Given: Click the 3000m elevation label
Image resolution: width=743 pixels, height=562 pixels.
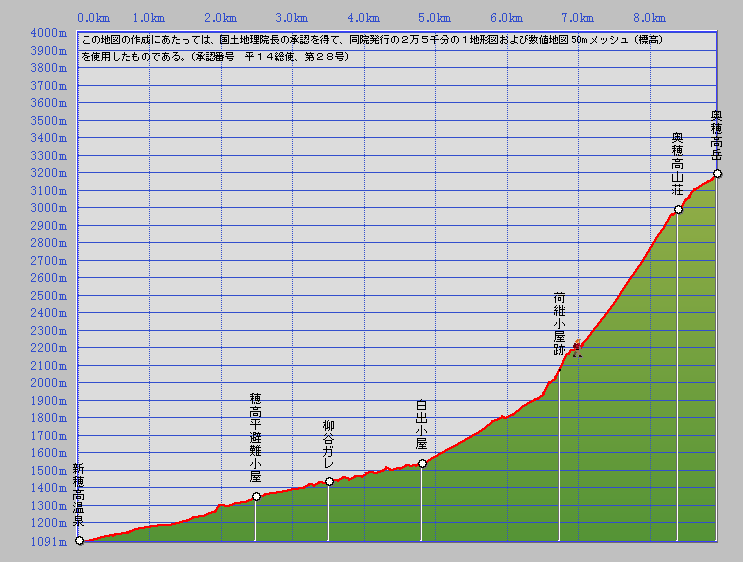Looking at the screenshot, I should [49, 208].
